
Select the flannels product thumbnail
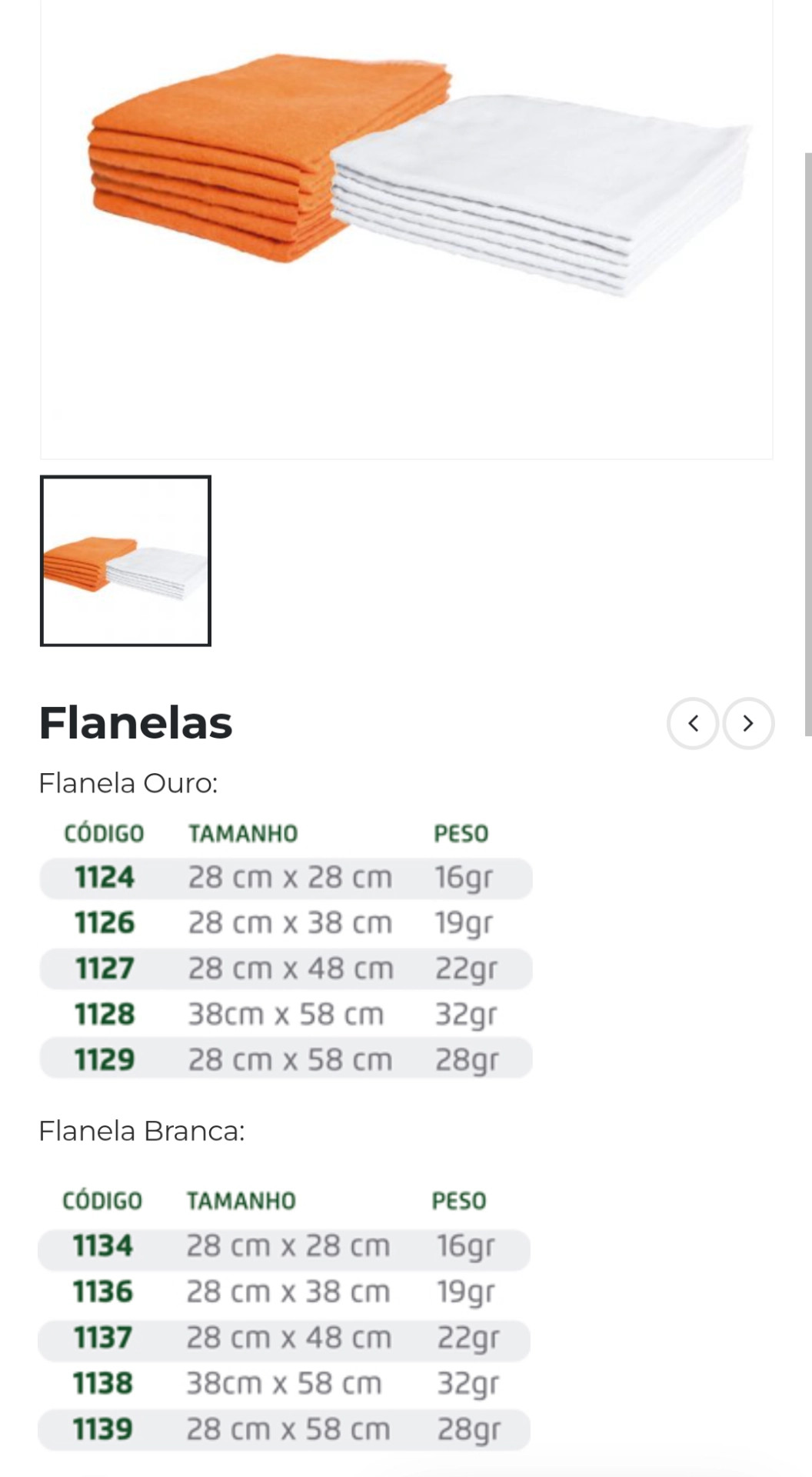[x=125, y=561]
